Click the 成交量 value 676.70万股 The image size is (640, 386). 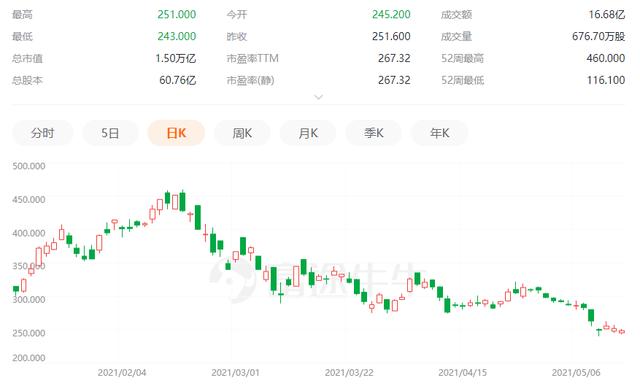[598, 36]
